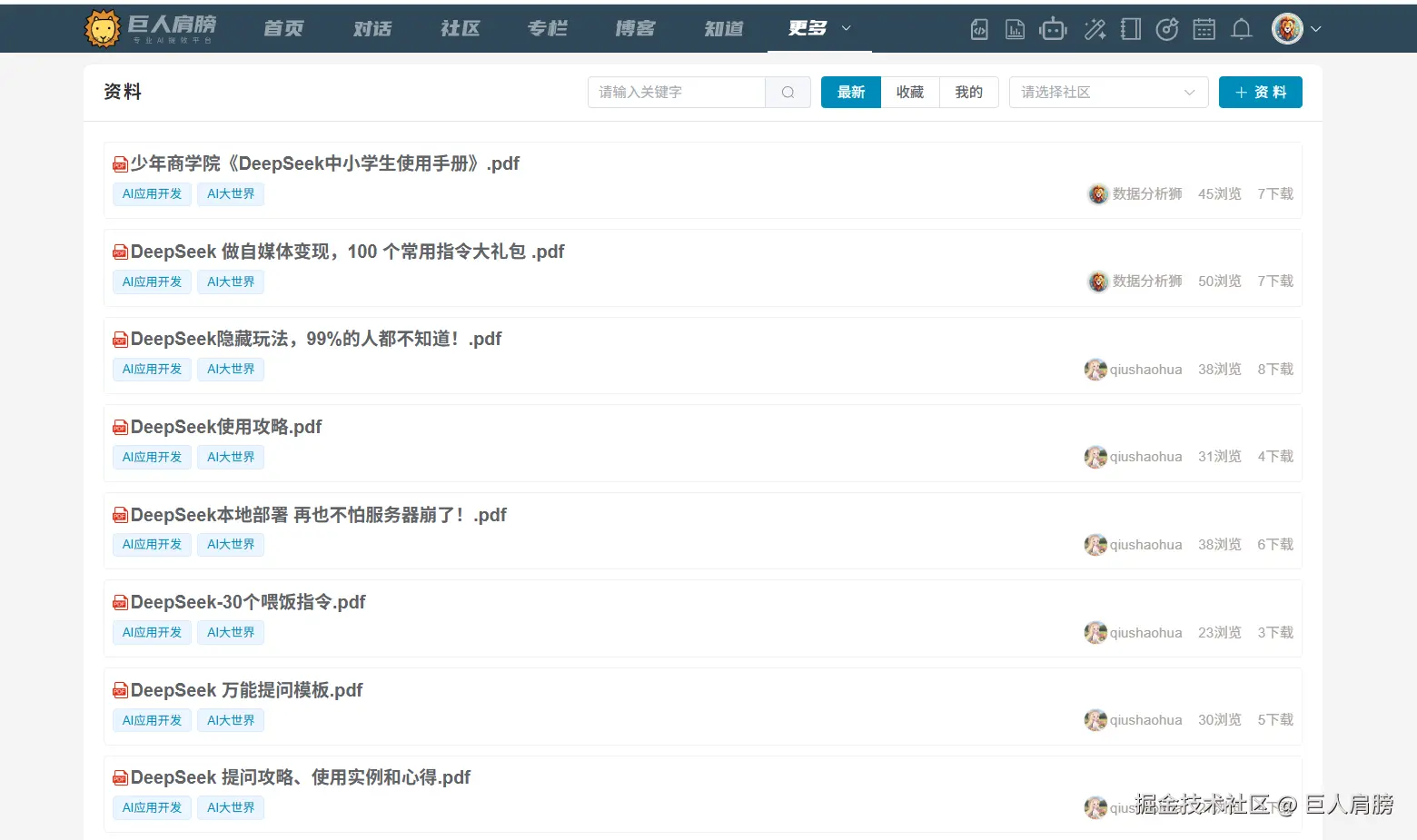Screen dimensions: 1417x840
Task: Click qiushaohua author name in 31浏览 row
Action: coord(1145,457)
